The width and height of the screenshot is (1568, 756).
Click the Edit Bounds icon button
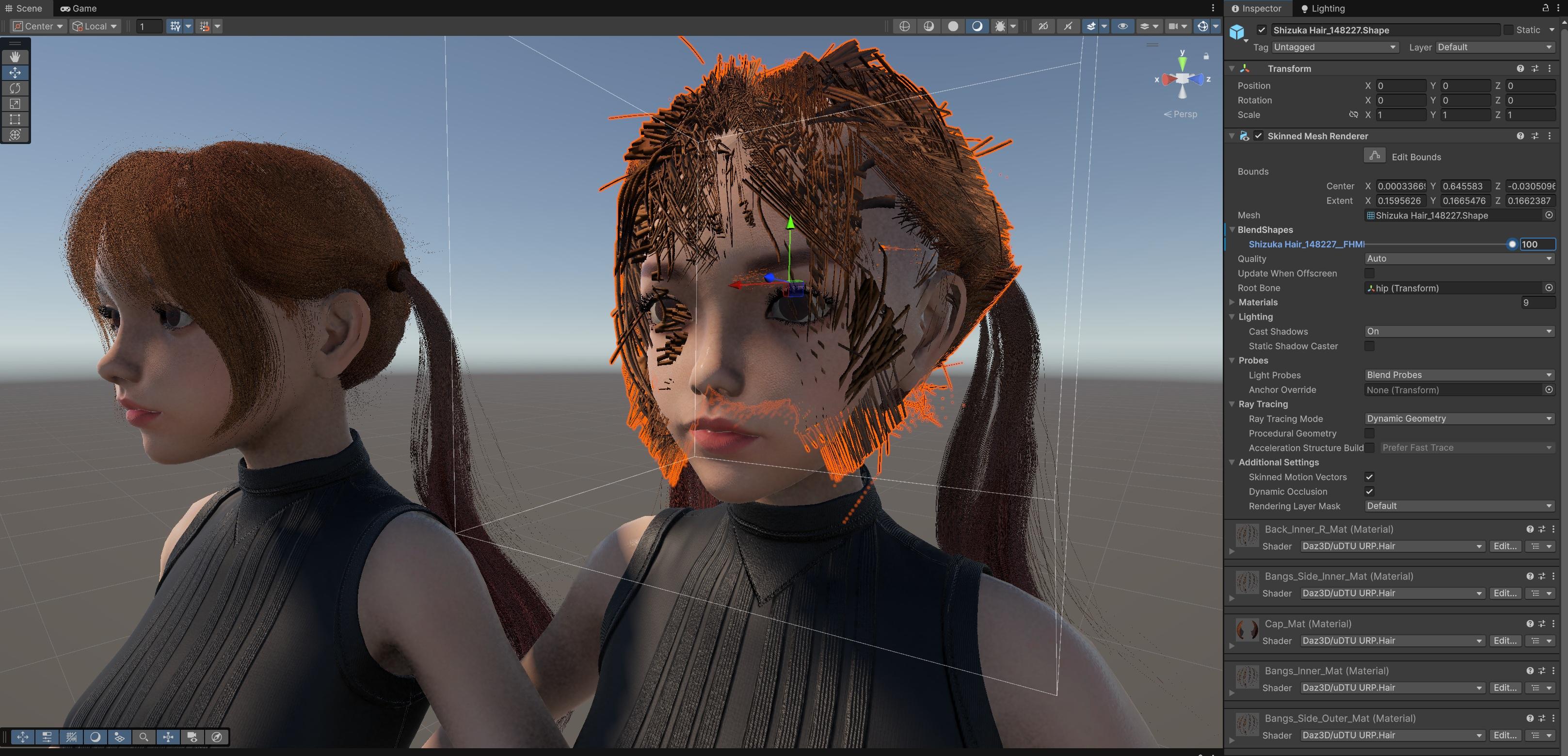coord(1374,157)
